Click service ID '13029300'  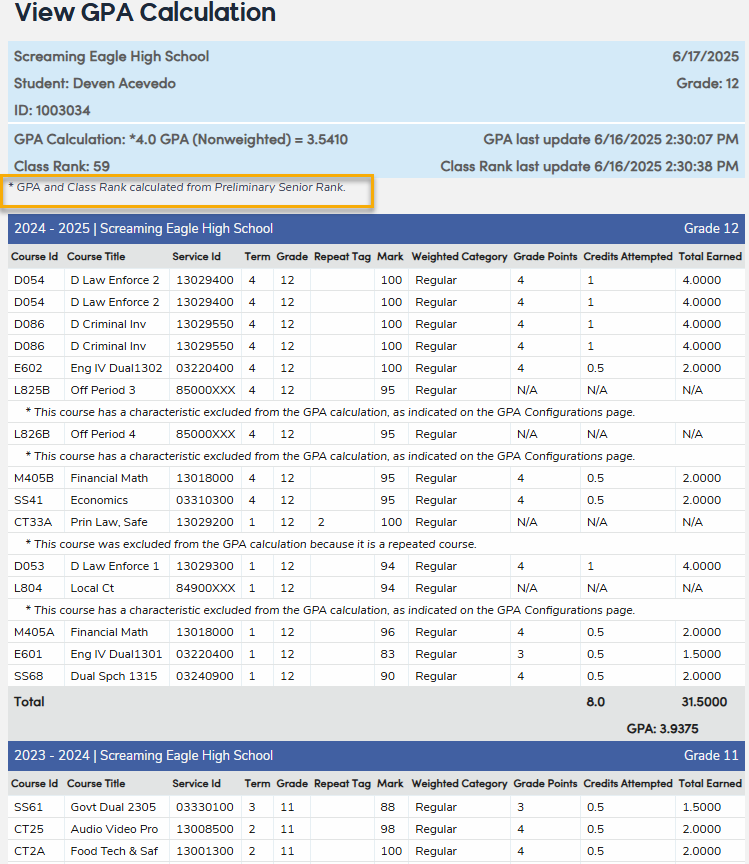coord(204,566)
